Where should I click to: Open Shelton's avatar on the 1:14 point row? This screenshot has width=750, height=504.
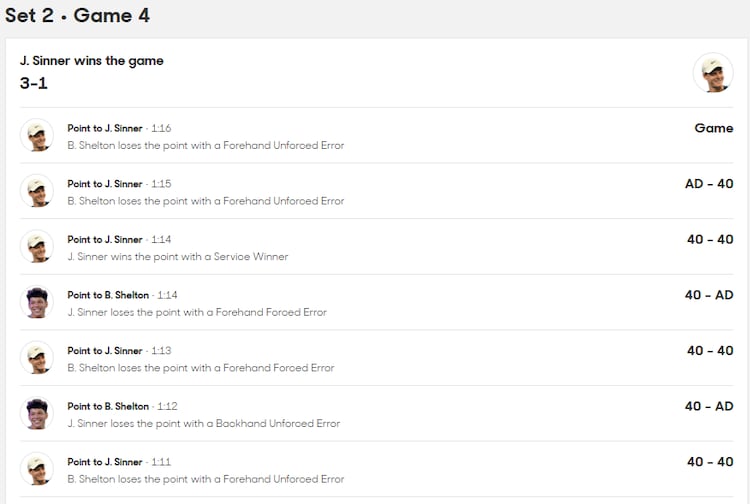(37, 303)
